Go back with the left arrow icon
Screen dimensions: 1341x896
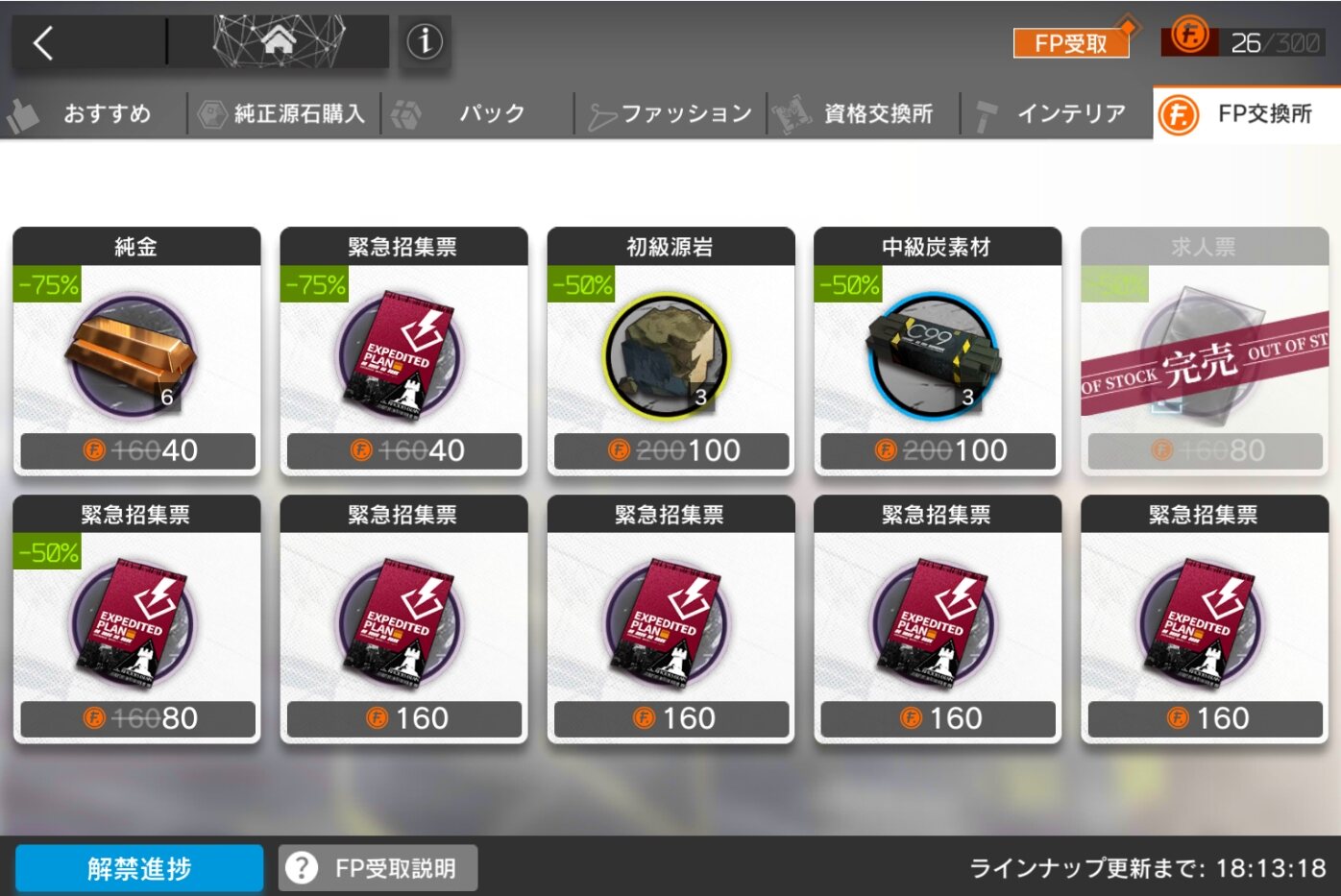[x=43, y=42]
